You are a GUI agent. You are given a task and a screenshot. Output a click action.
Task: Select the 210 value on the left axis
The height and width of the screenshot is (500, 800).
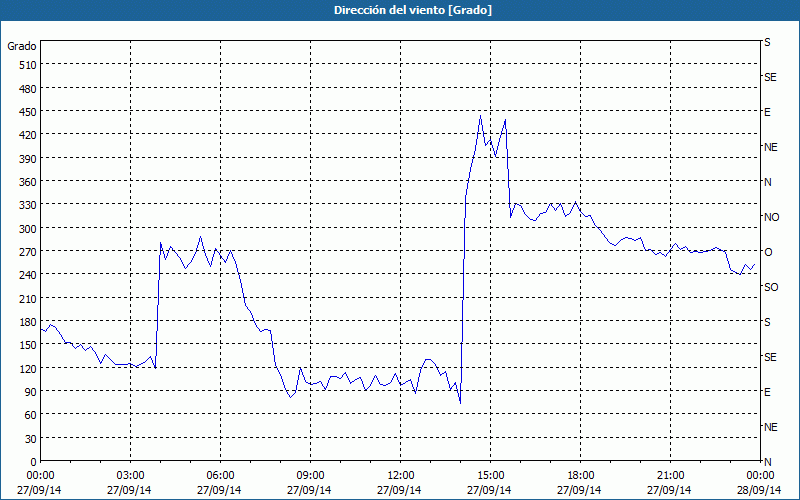(x=28, y=298)
